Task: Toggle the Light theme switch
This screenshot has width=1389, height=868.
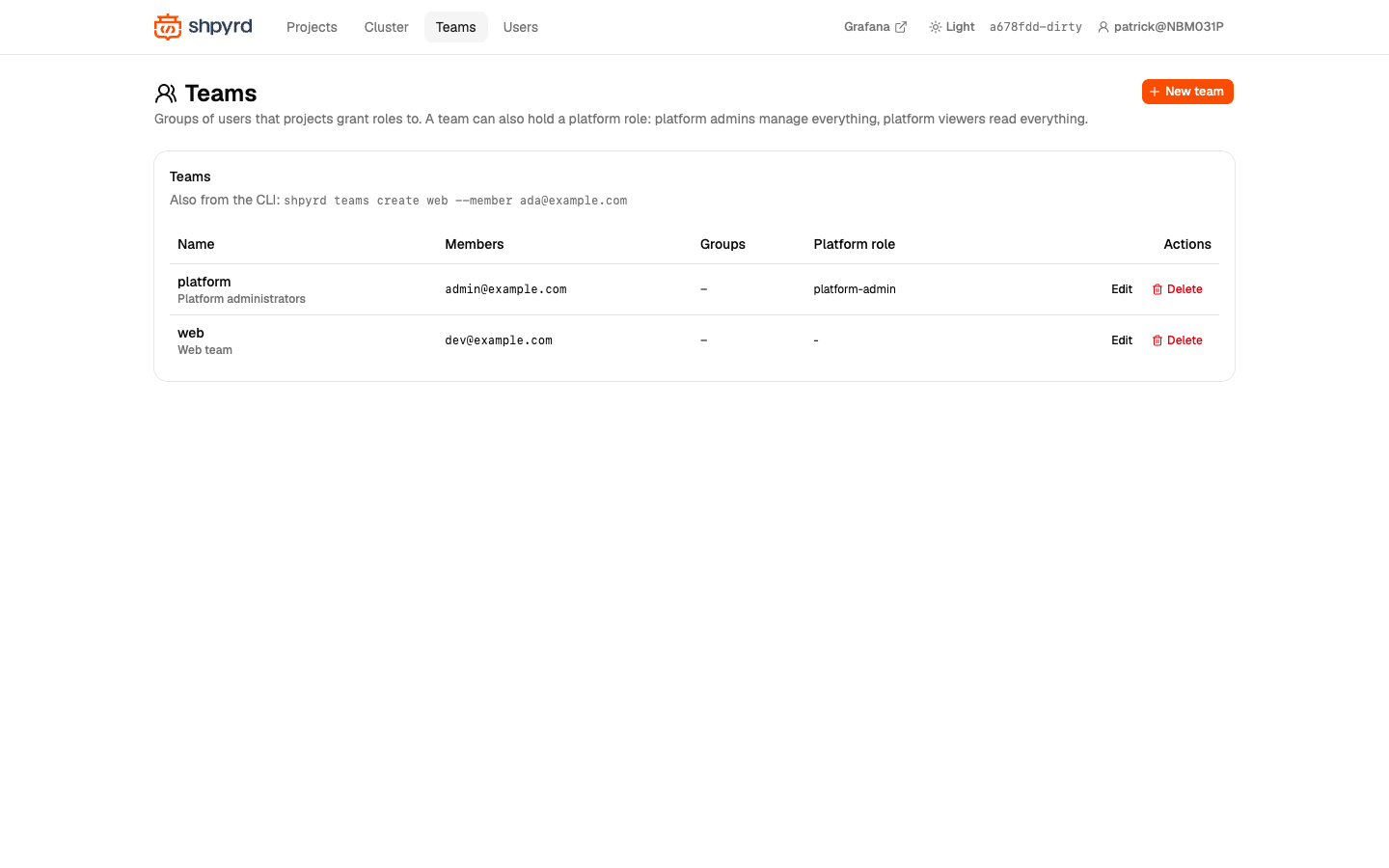Action: (x=952, y=27)
